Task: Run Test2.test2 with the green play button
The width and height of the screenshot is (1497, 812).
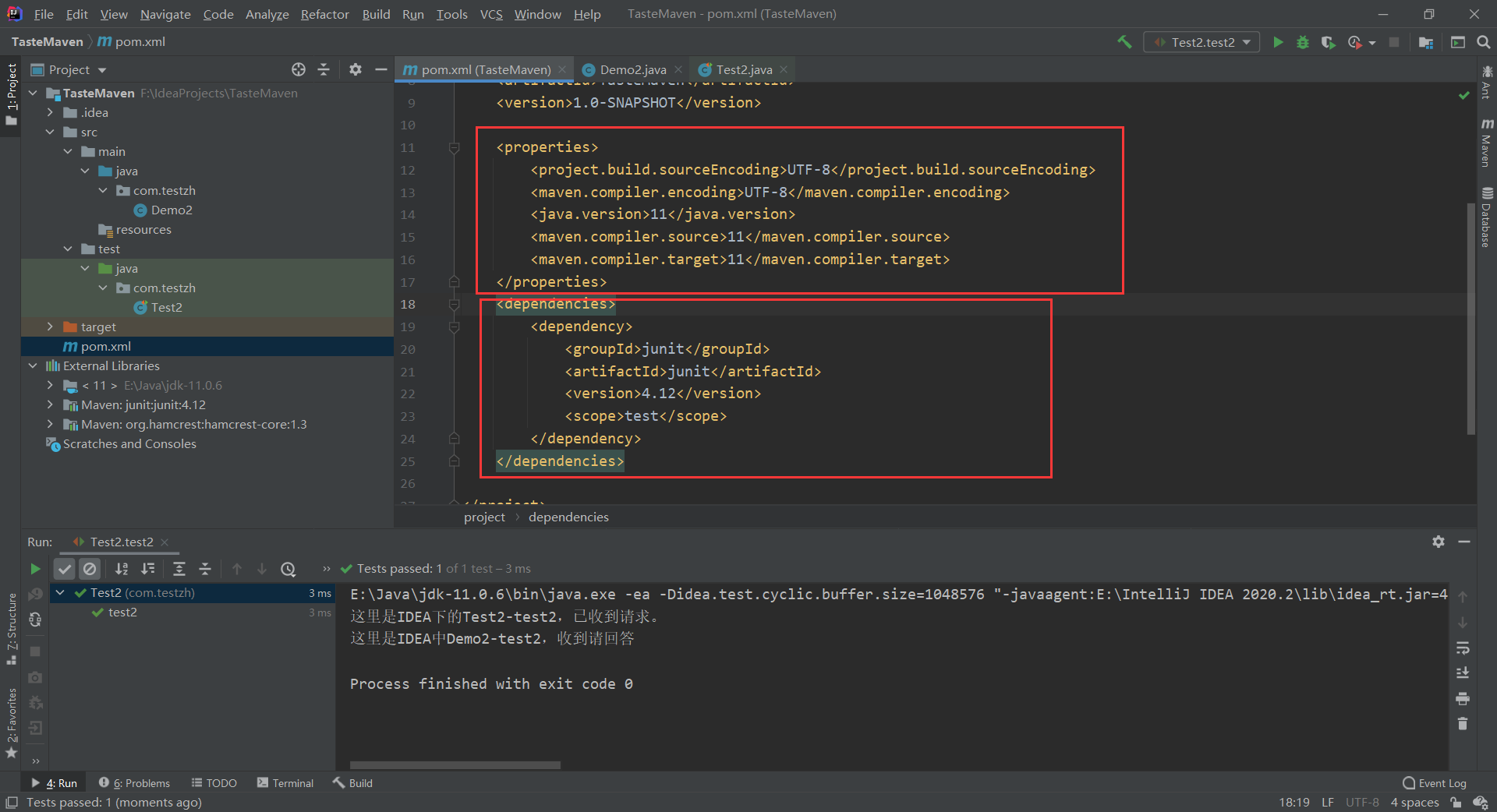Action: [1278, 42]
